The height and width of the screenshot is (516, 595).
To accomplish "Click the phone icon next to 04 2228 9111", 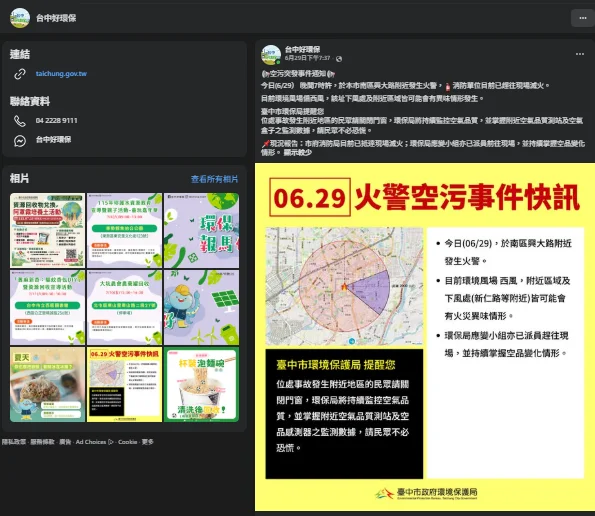I will click(x=20, y=121).
